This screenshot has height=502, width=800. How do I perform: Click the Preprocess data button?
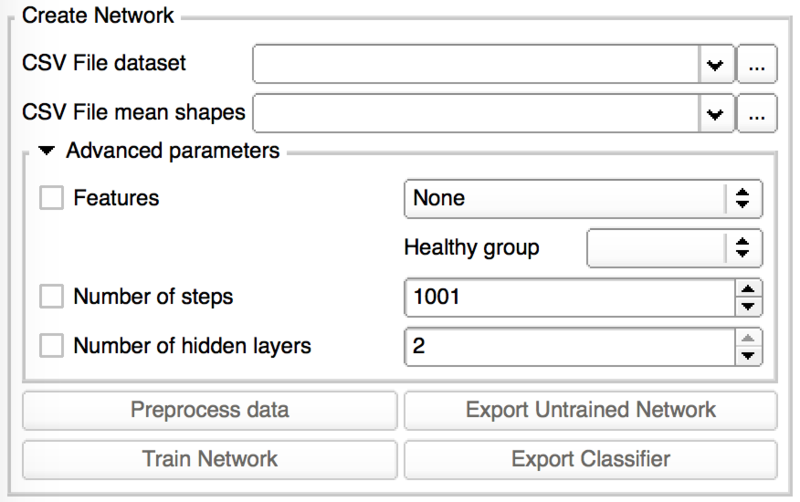(209, 410)
